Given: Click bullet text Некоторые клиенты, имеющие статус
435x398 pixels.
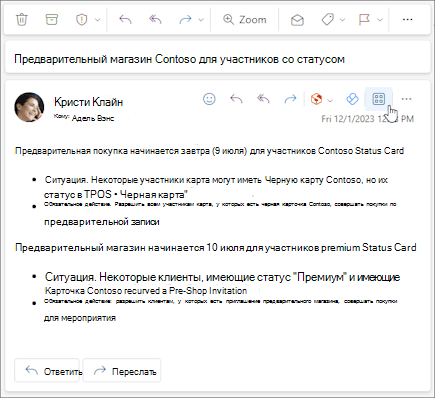Looking at the screenshot, I should click(x=222, y=277).
